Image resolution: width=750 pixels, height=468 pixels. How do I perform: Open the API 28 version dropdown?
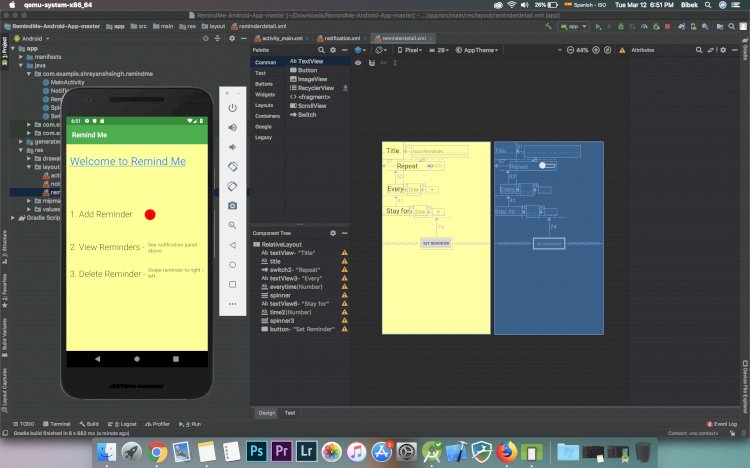(x=438, y=50)
